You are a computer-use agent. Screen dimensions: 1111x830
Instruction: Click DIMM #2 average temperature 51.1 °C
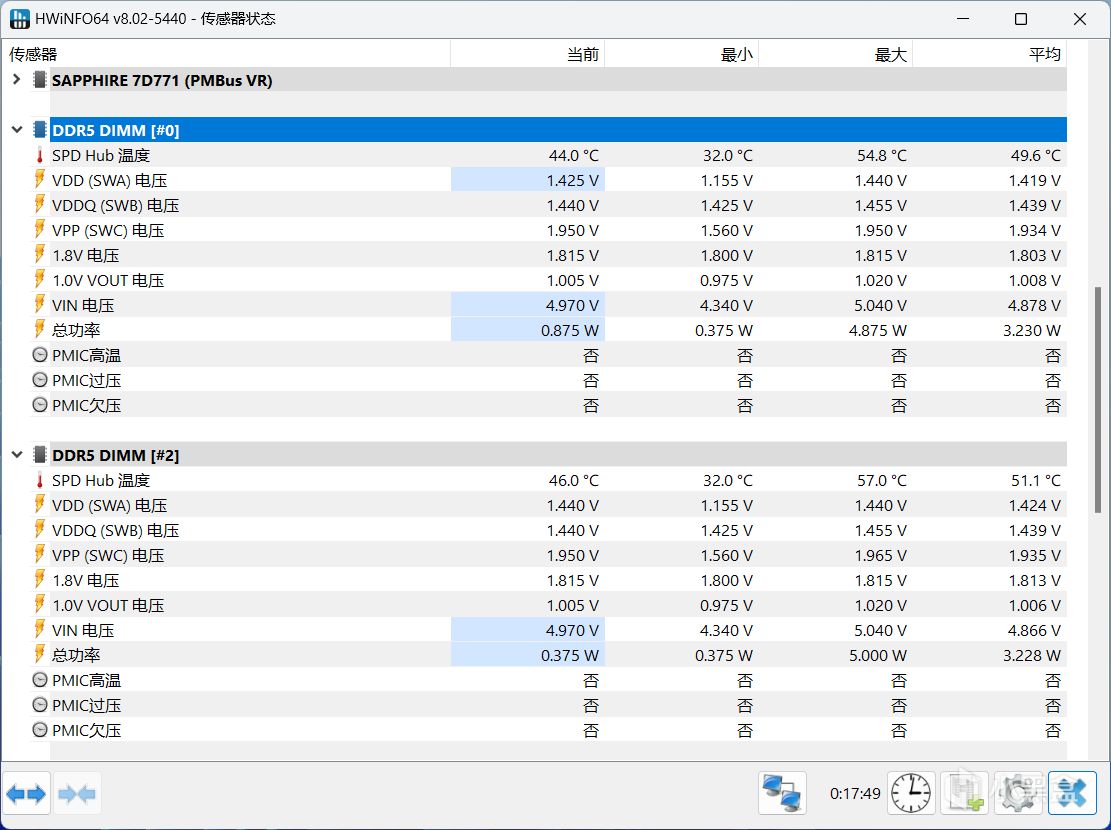click(1035, 481)
